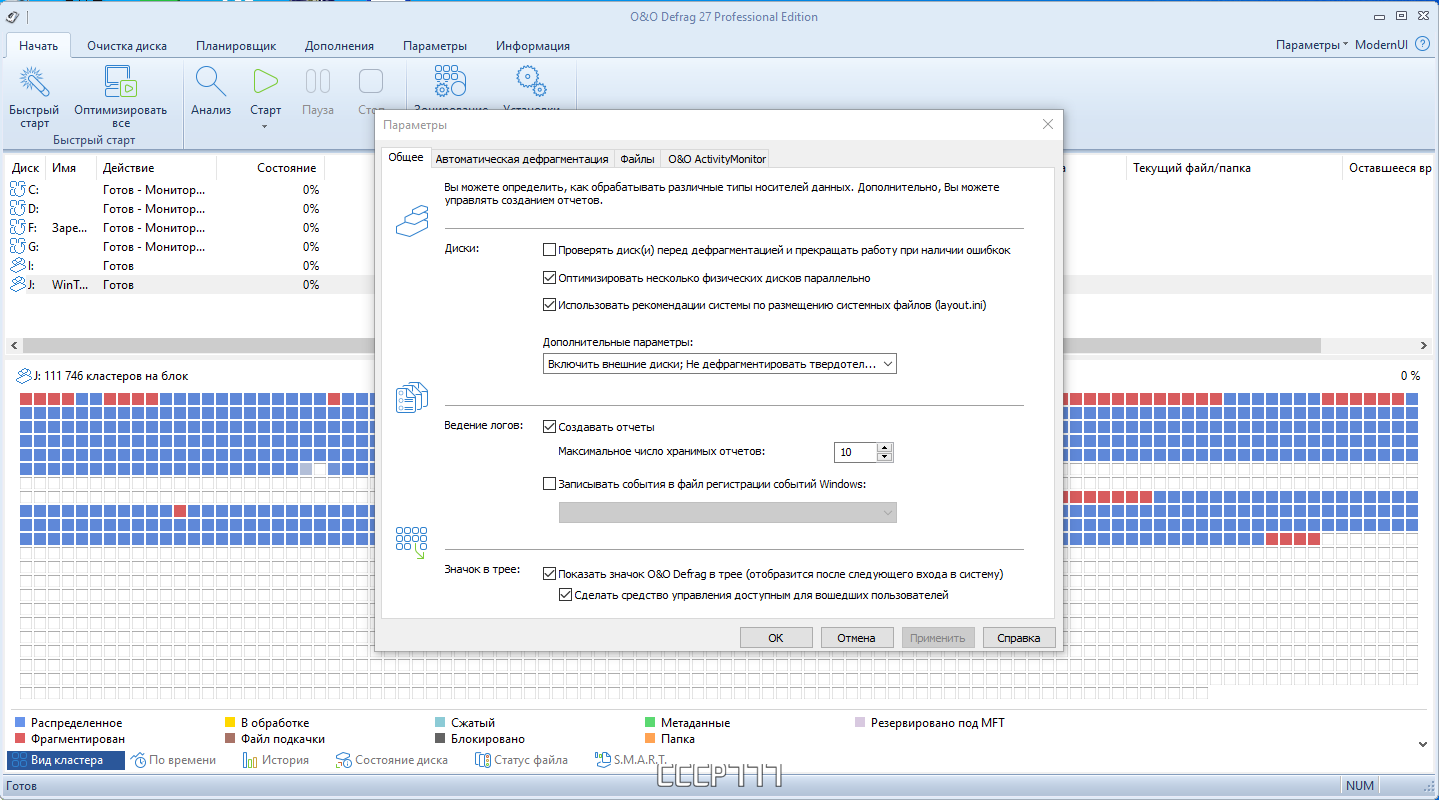Open Дополнительные параметры dropdown
This screenshot has height=800, width=1439.
coord(720,364)
